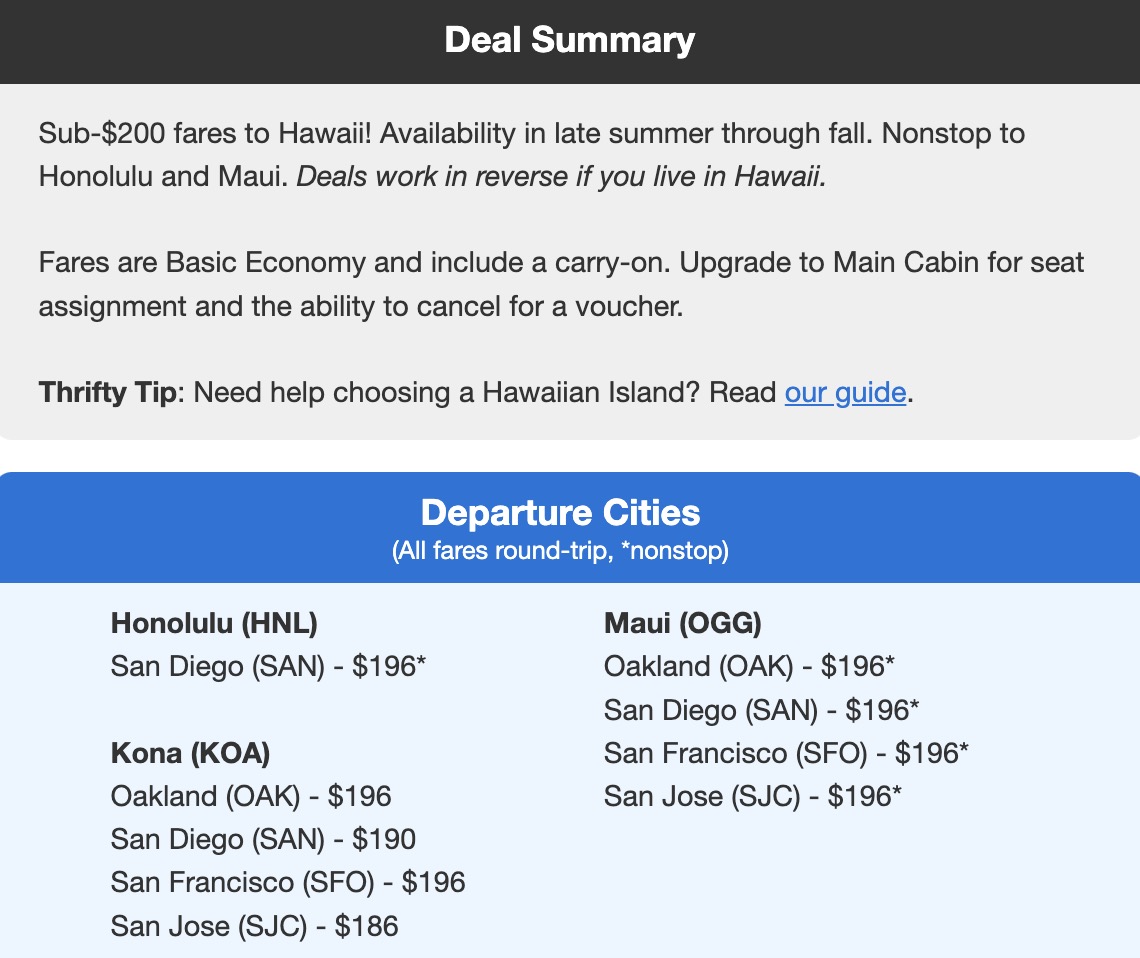Screen dimensions: 1140x958
Task: Click the italic 'Deals work in reverse' text
Action: click(x=562, y=177)
